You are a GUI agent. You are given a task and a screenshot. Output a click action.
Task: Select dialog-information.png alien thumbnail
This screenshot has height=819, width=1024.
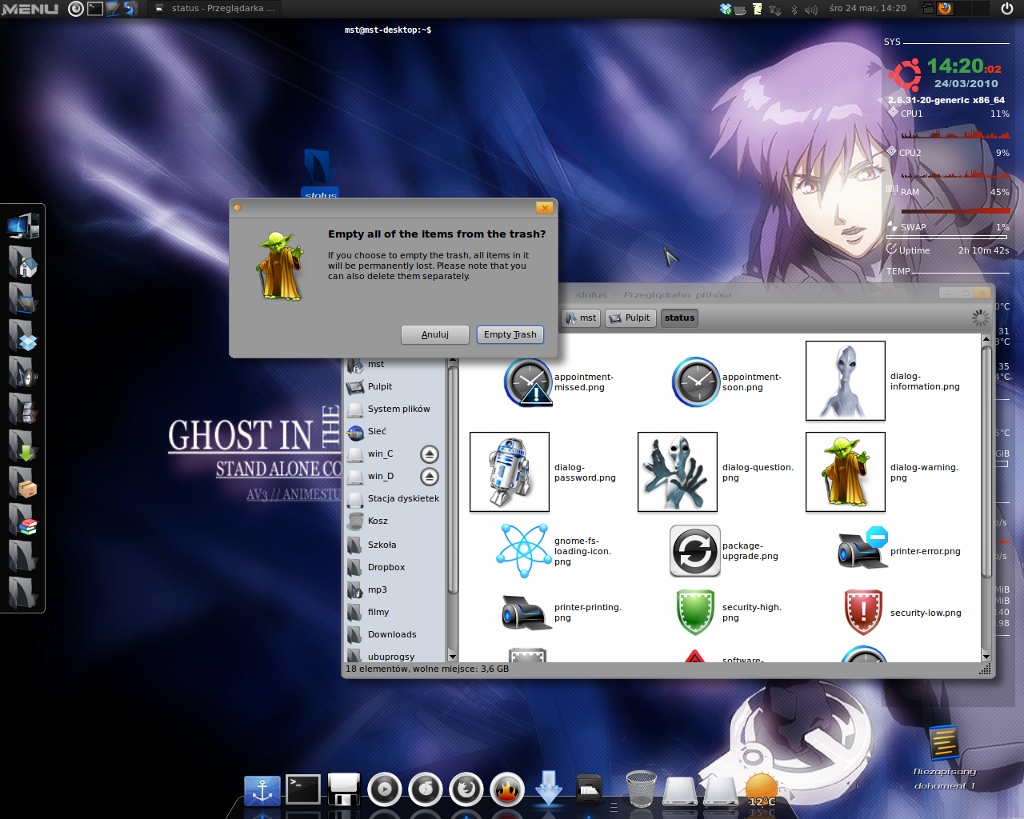[846, 381]
